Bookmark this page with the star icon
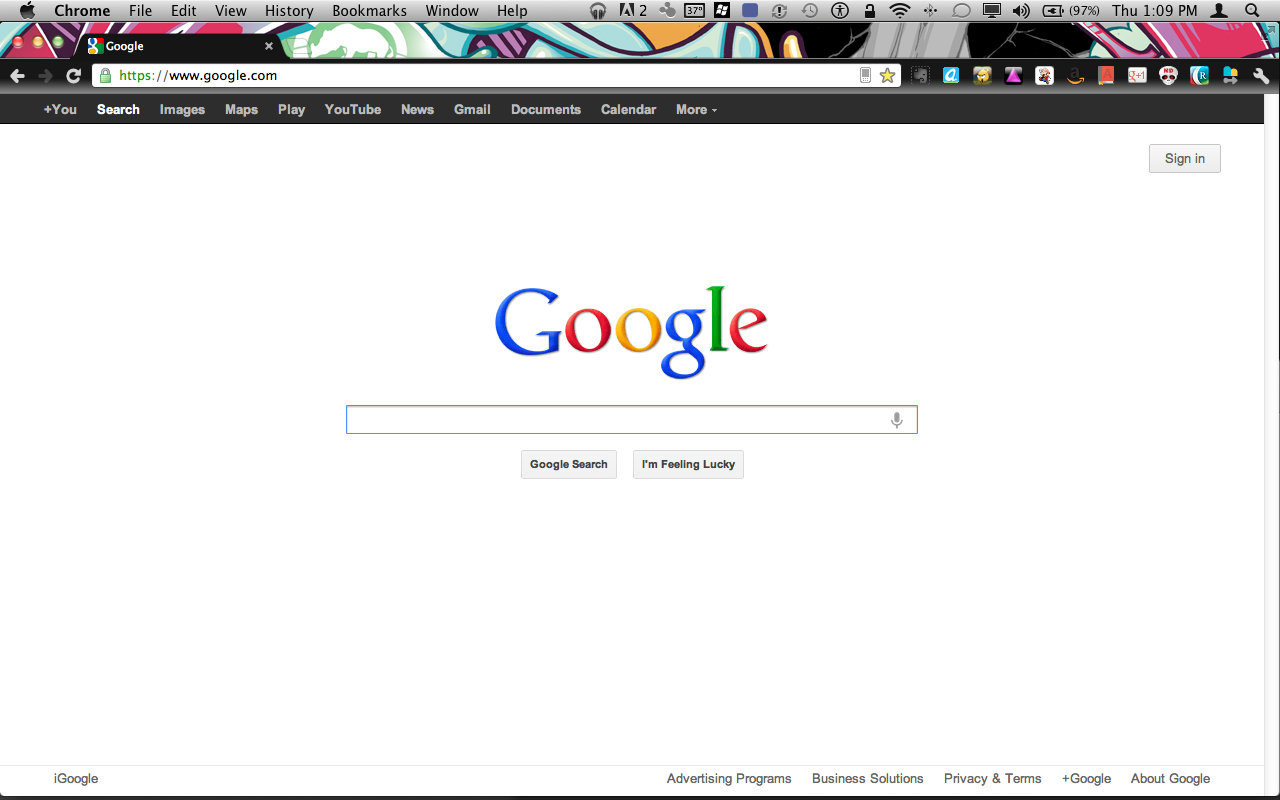 (x=887, y=75)
